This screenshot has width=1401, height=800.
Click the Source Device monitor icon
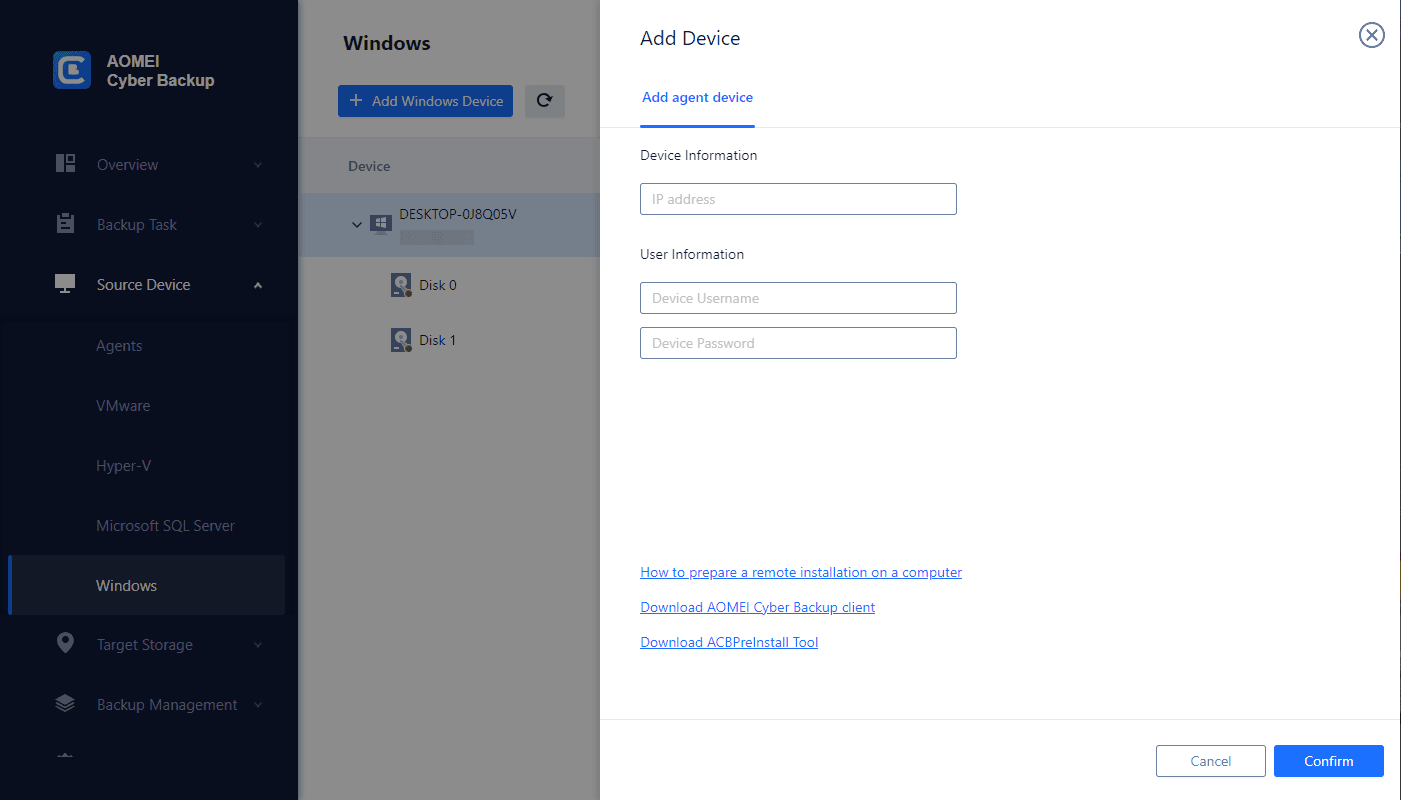click(64, 283)
